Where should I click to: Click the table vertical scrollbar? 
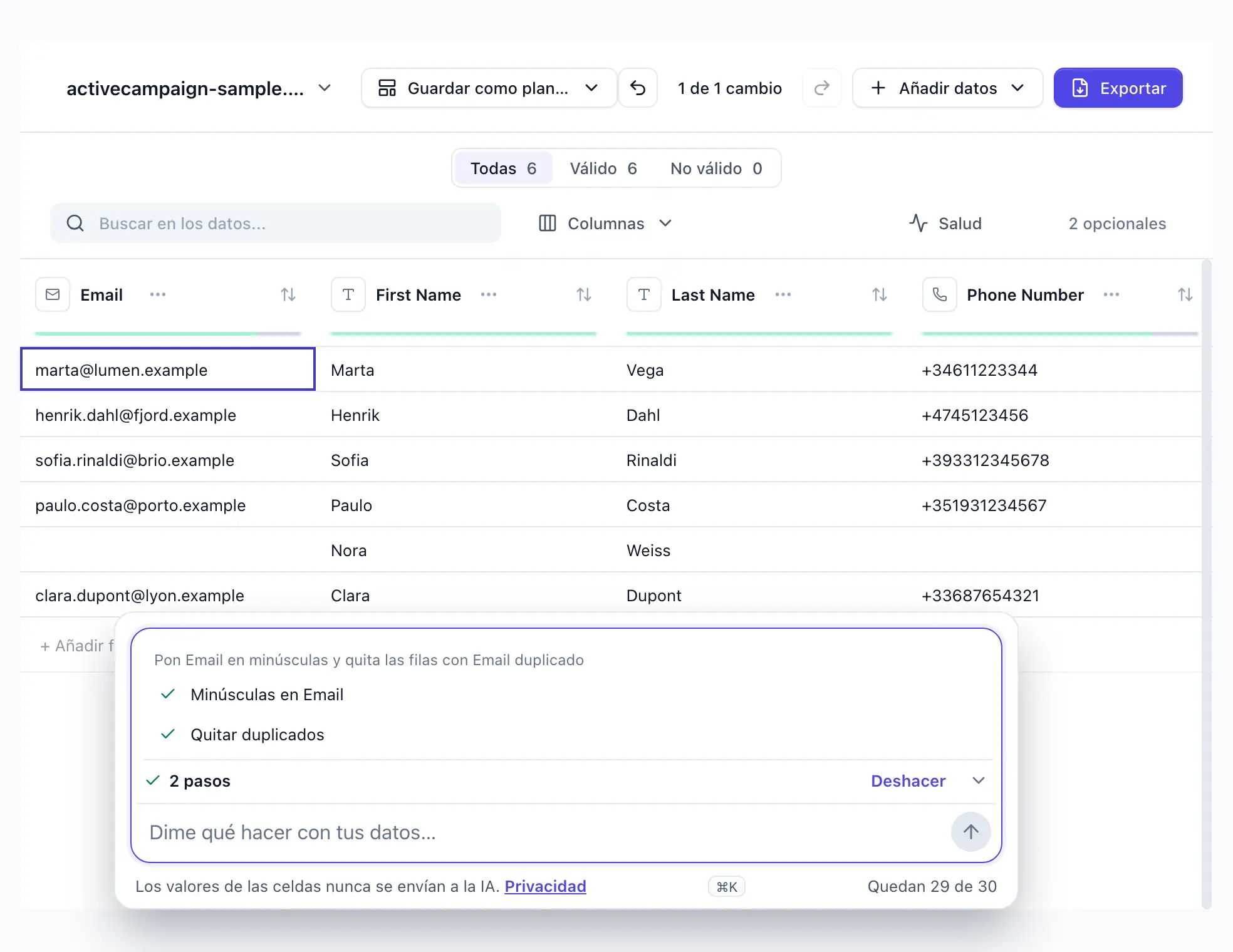pos(1207,582)
